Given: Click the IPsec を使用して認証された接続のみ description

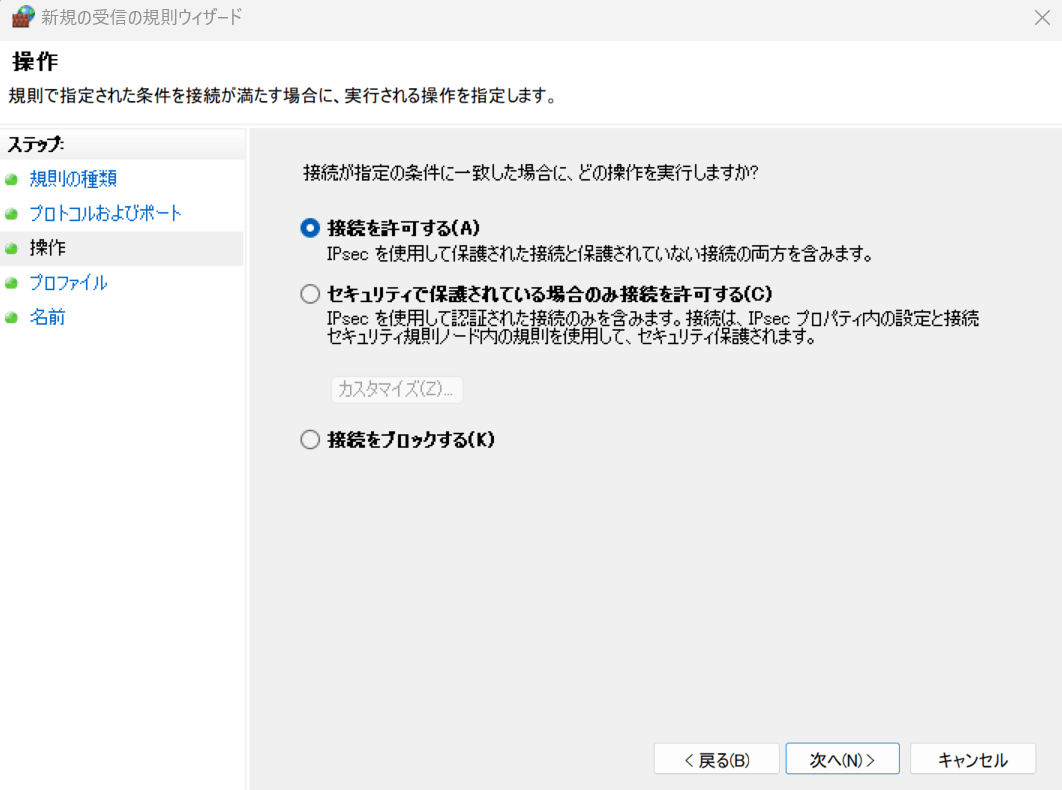Looking at the screenshot, I should click(653, 327).
